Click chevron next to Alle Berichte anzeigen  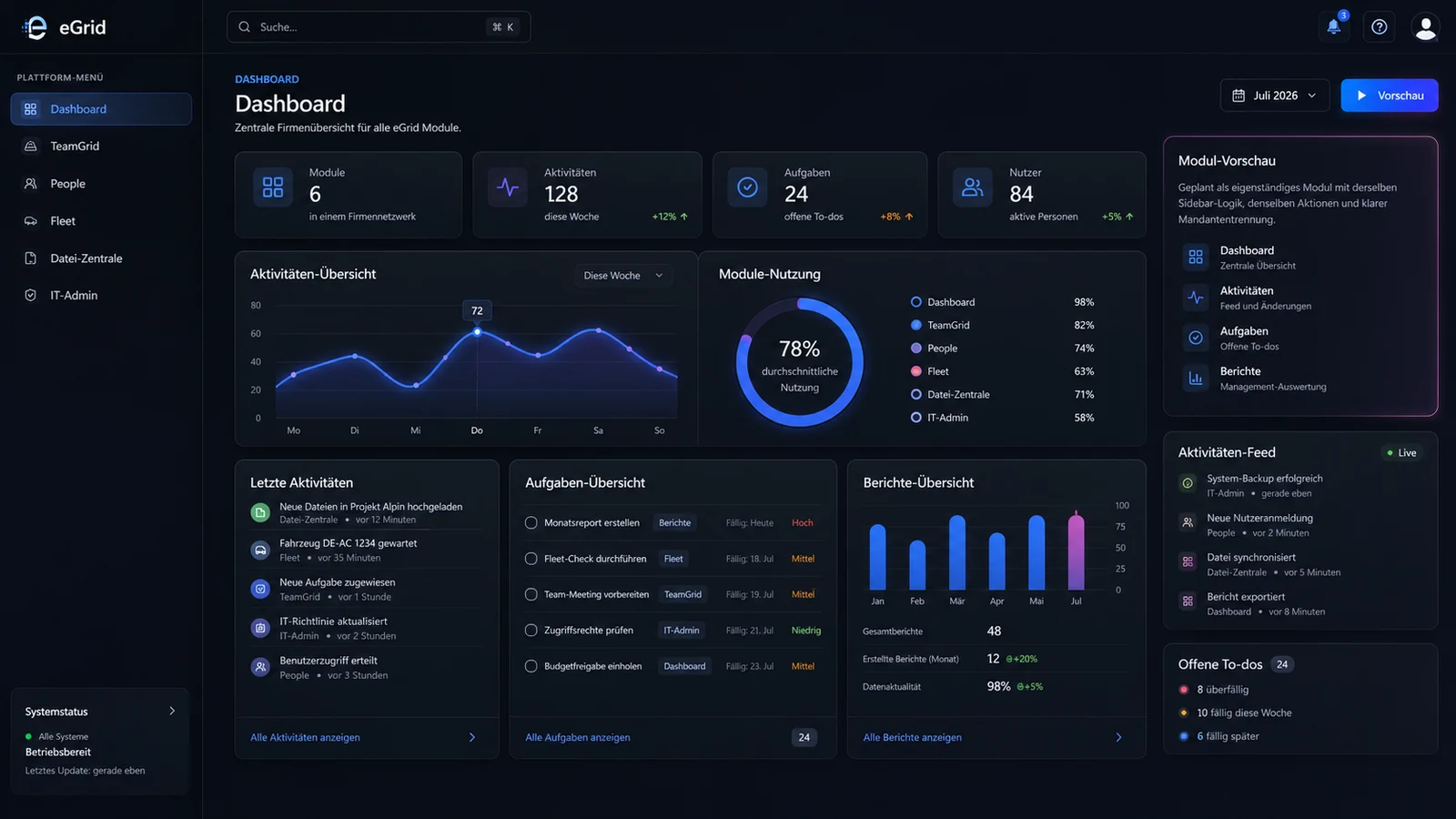[x=1118, y=738]
